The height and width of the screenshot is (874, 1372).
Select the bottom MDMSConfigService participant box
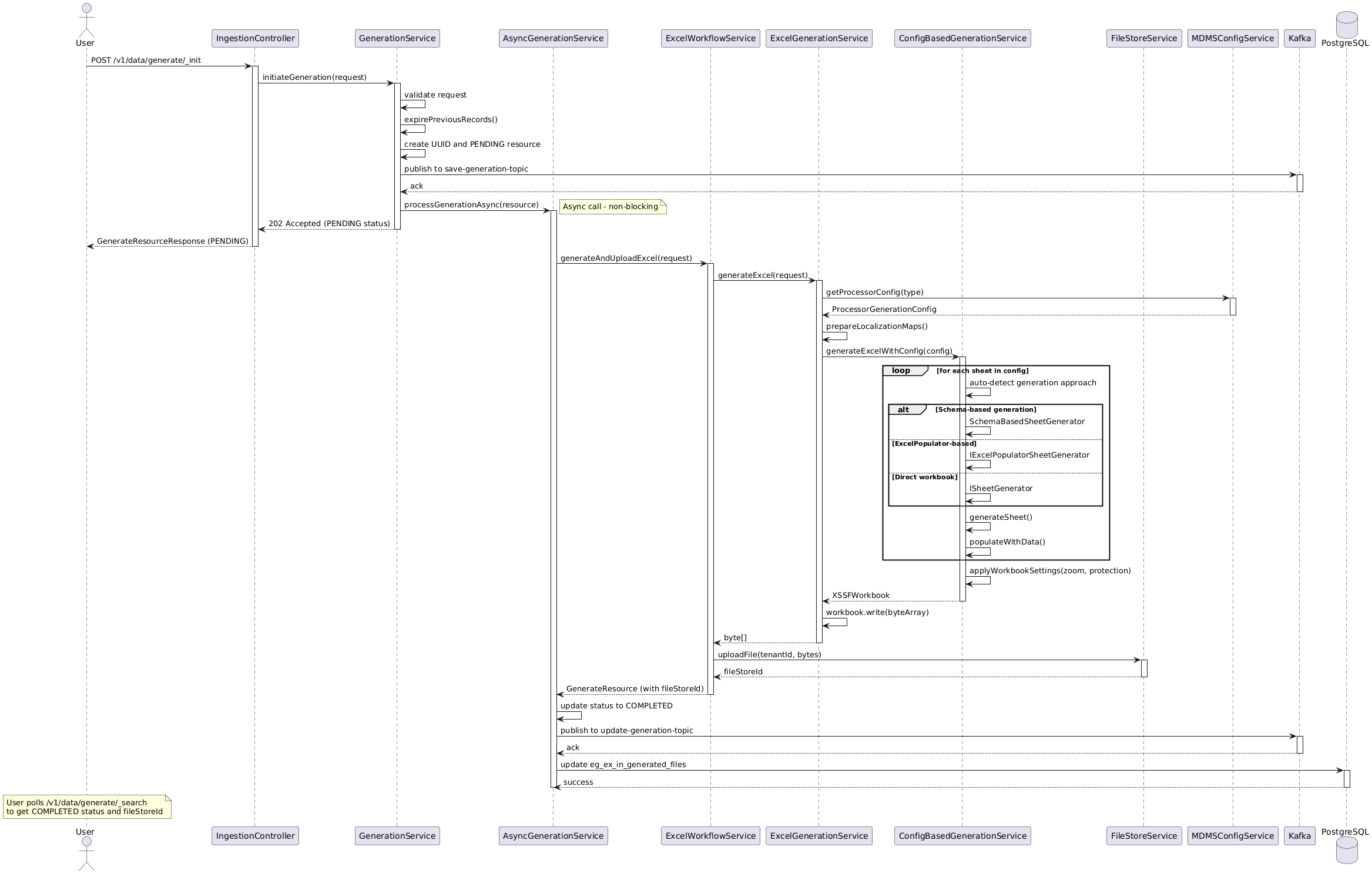point(1233,835)
